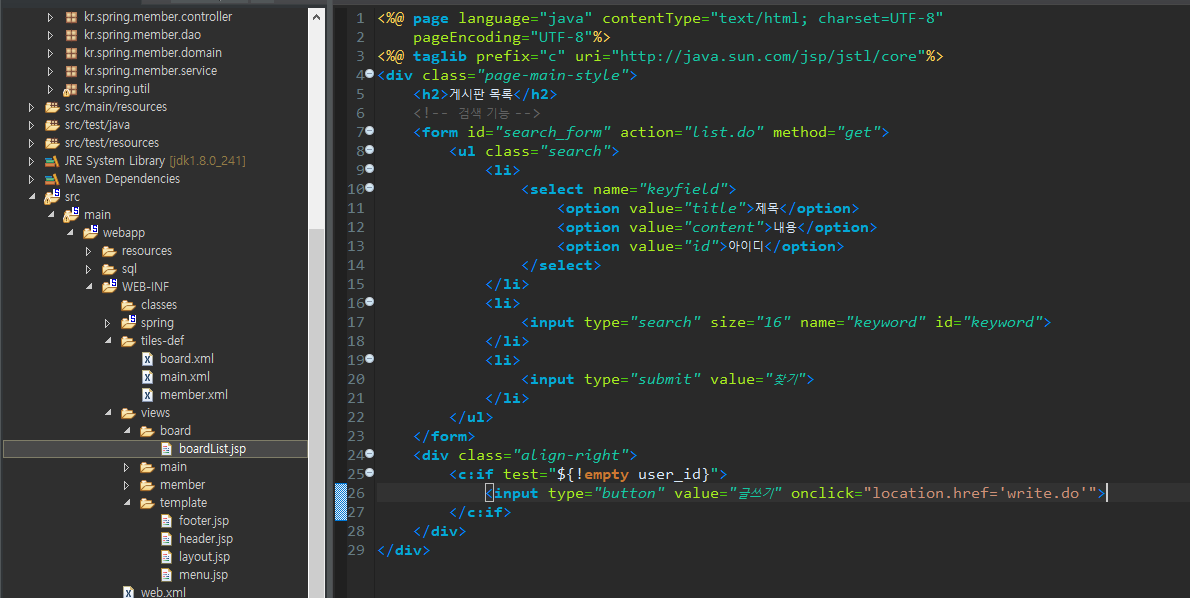Click the src/test/resources folder icon

point(52,143)
